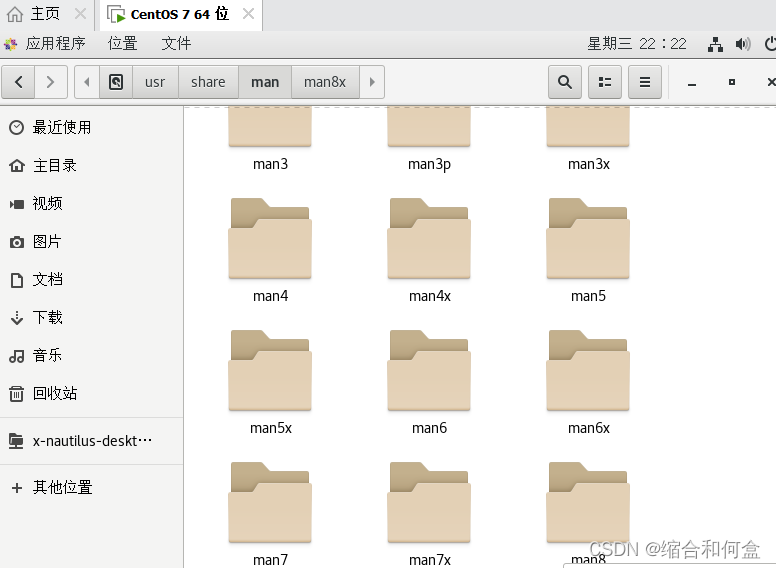The height and width of the screenshot is (568, 776).
Task: Open the hamburger options menu
Action: [x=645, y=82]
